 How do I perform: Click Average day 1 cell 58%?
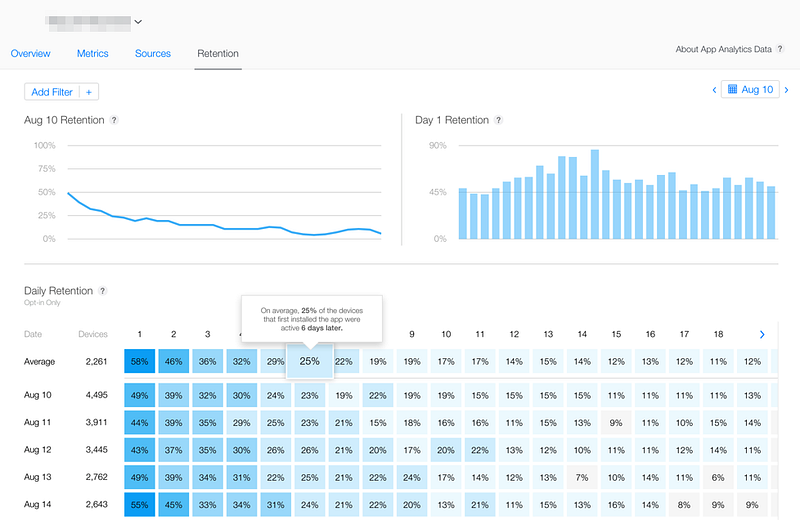(x=140, y=361)
